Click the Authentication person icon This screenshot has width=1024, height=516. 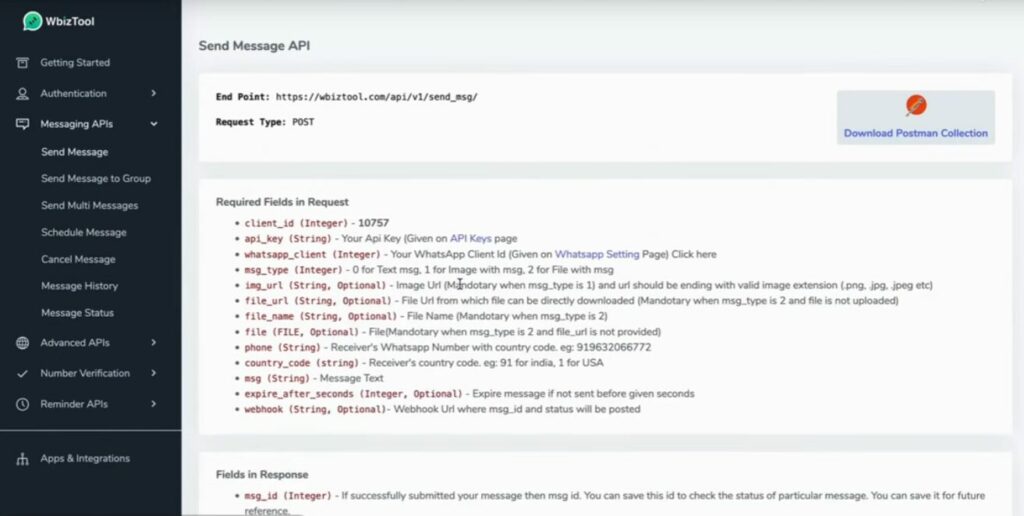[23, 93]
